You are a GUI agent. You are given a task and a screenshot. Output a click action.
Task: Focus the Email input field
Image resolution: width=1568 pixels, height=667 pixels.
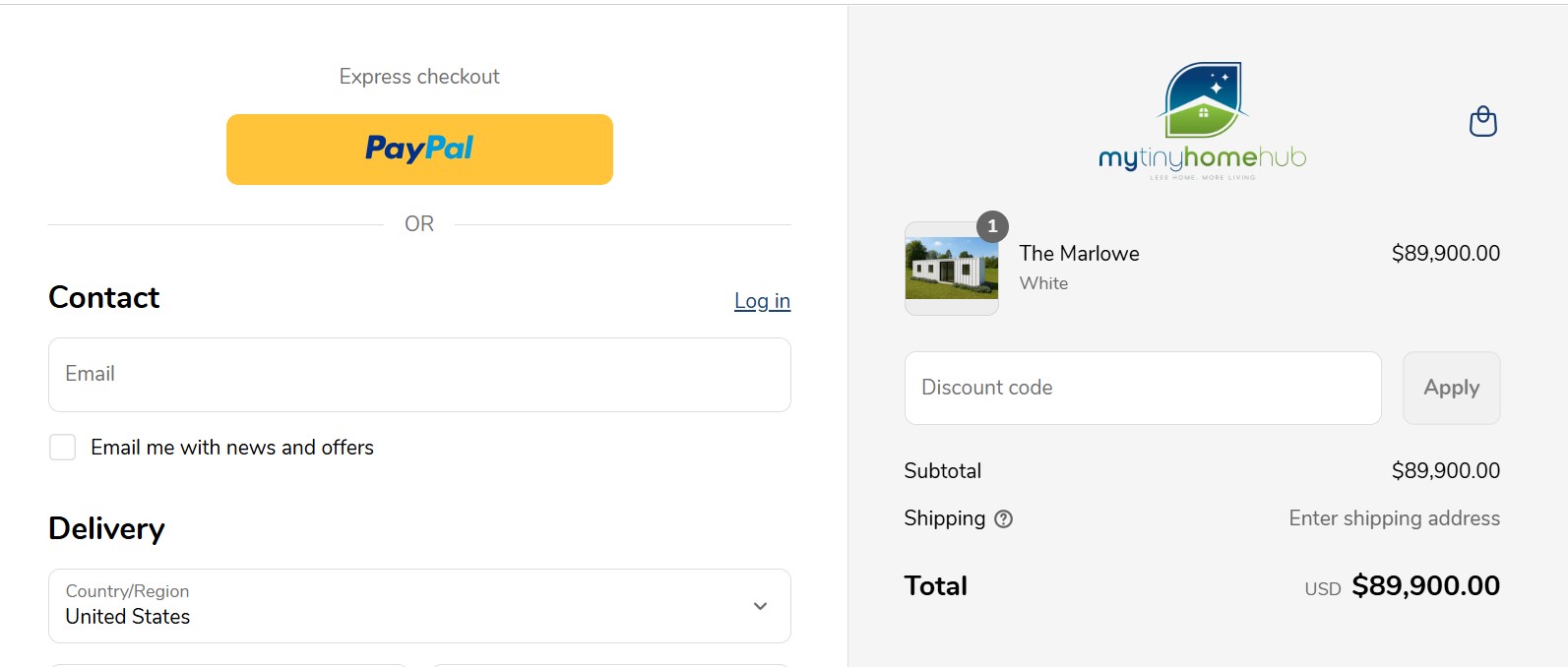pos(419,375)
